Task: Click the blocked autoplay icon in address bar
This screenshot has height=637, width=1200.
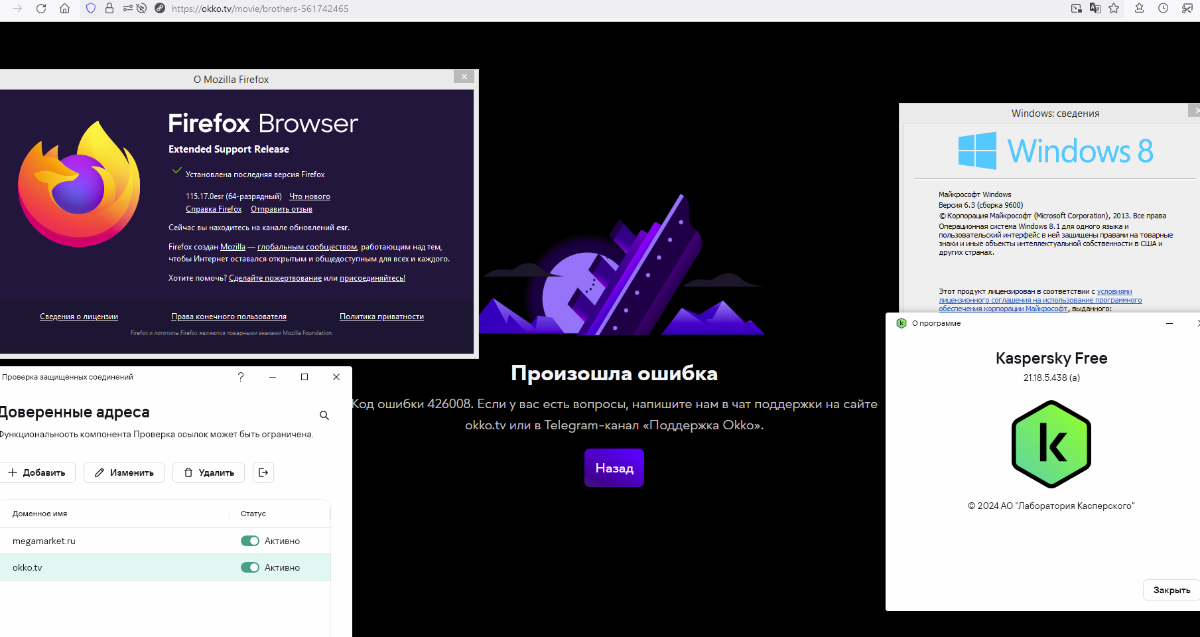Action: tap(141, 8)
